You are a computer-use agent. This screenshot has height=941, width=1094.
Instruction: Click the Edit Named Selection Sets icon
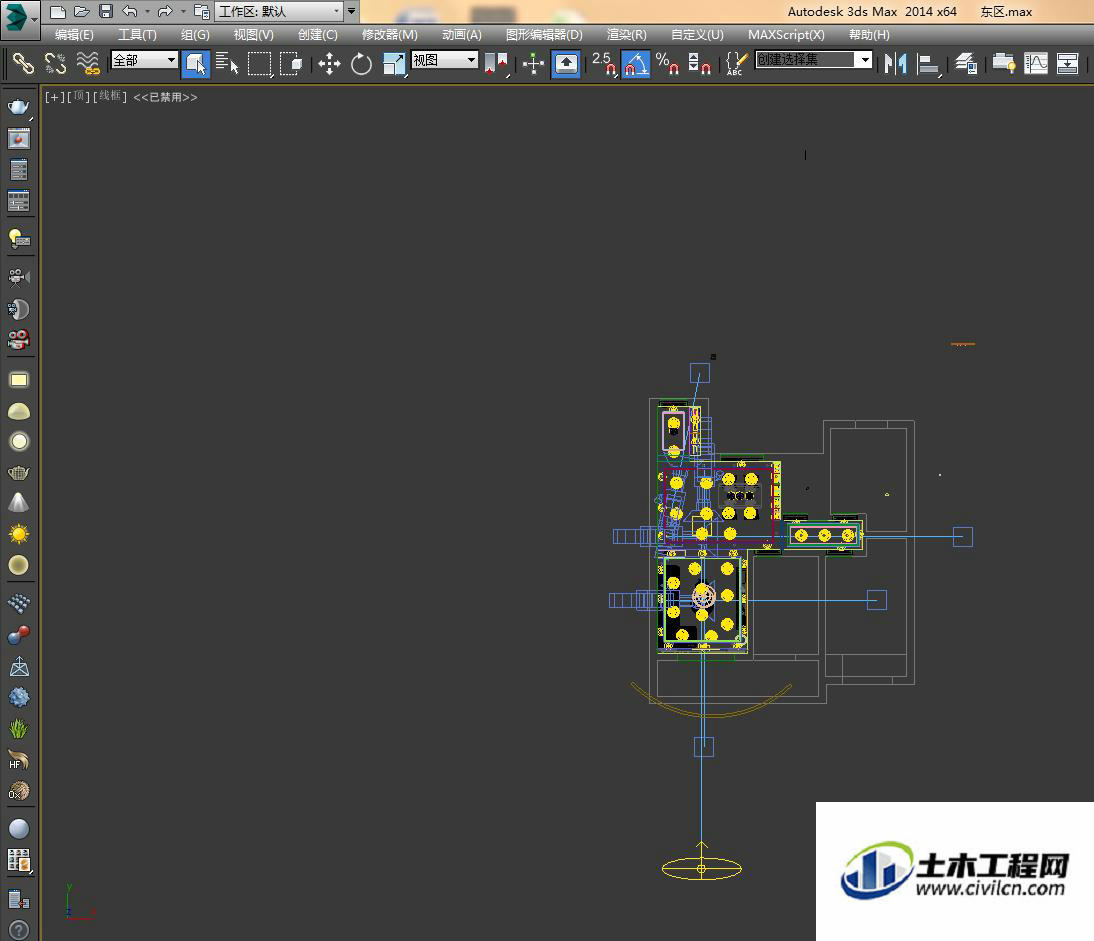(737, 63)
